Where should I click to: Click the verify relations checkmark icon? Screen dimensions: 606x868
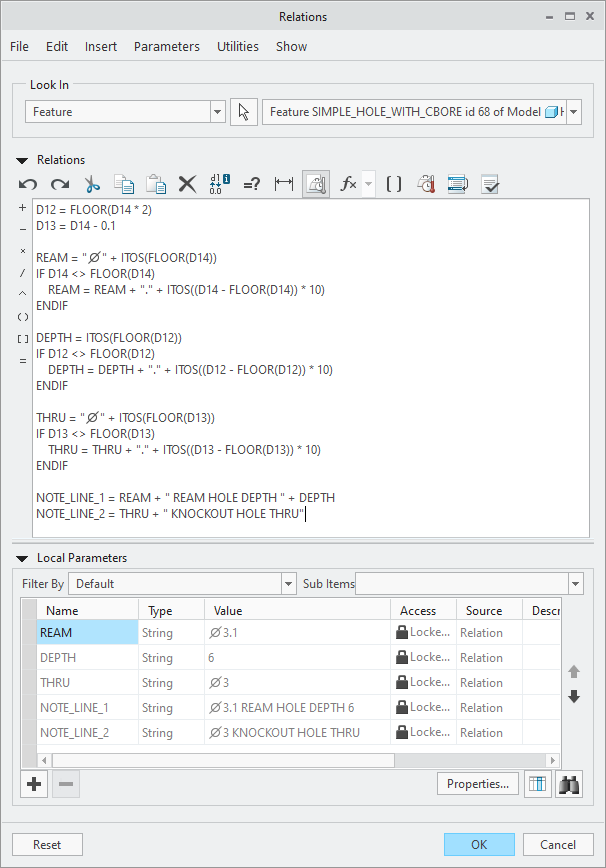point(490,184)
